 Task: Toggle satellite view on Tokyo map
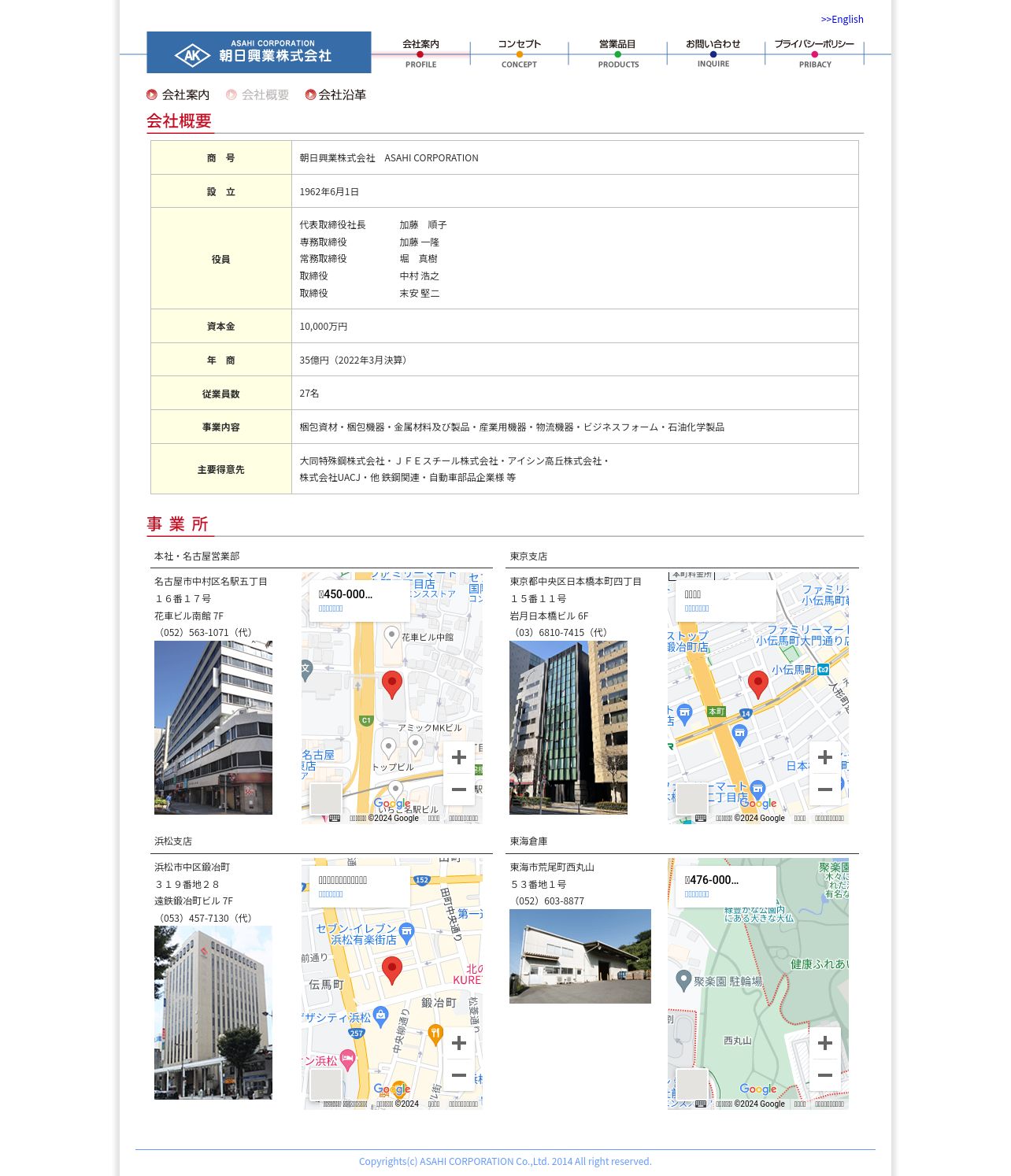pos(692,798)
